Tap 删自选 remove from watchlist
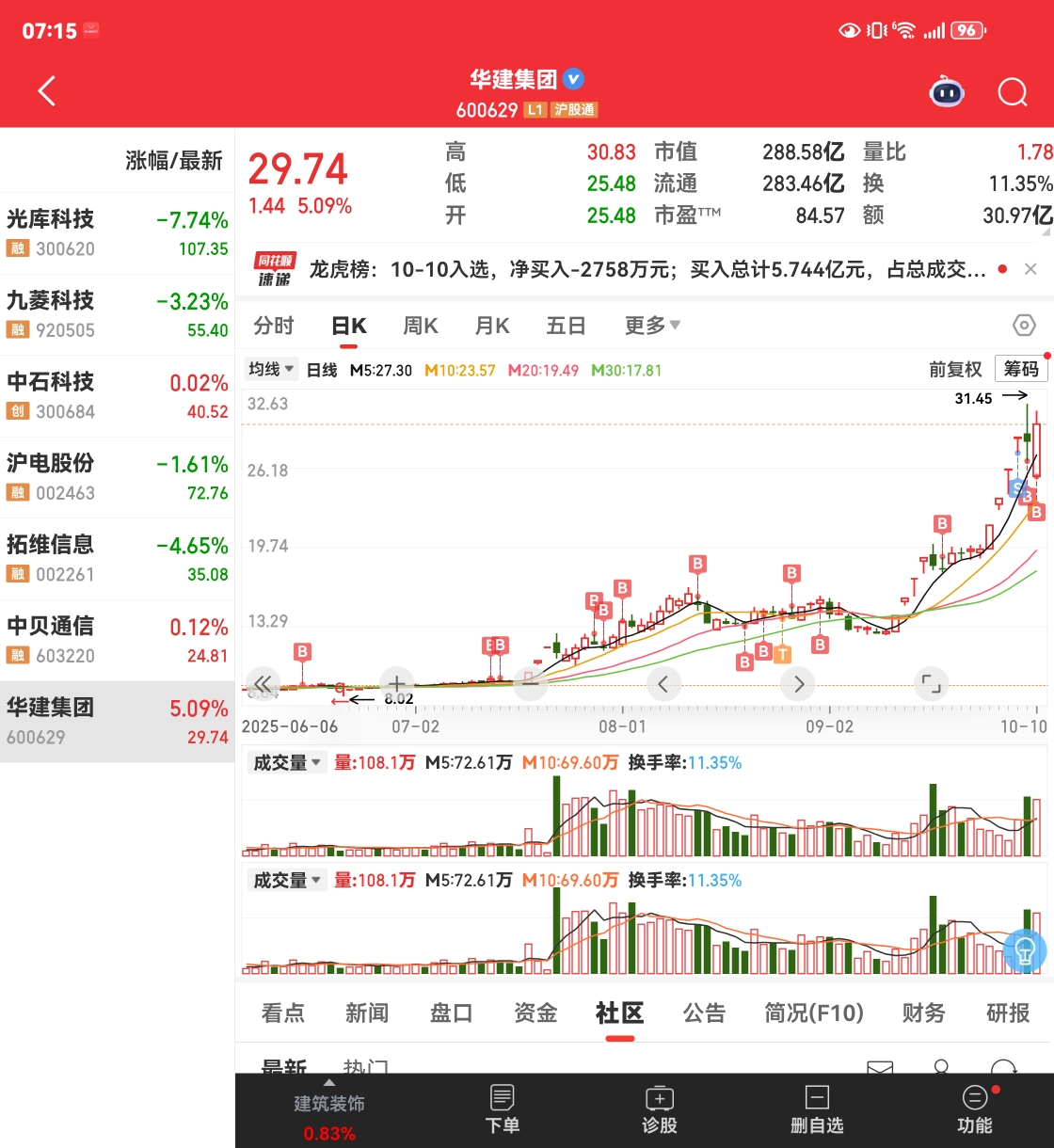This screenshot has width=1054, height=1148. (817, 1109)
